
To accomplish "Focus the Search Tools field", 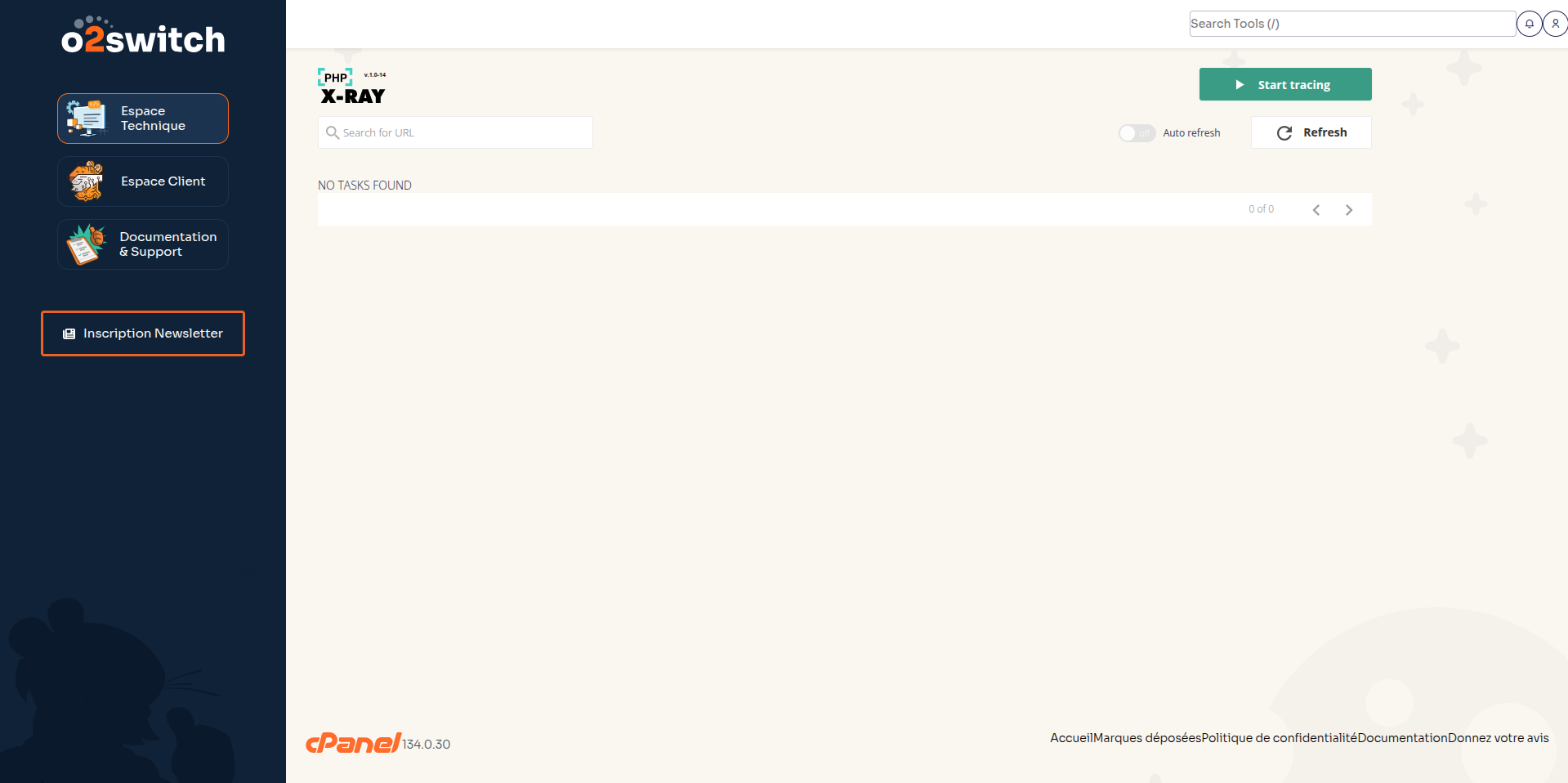I will (1352, 24).
